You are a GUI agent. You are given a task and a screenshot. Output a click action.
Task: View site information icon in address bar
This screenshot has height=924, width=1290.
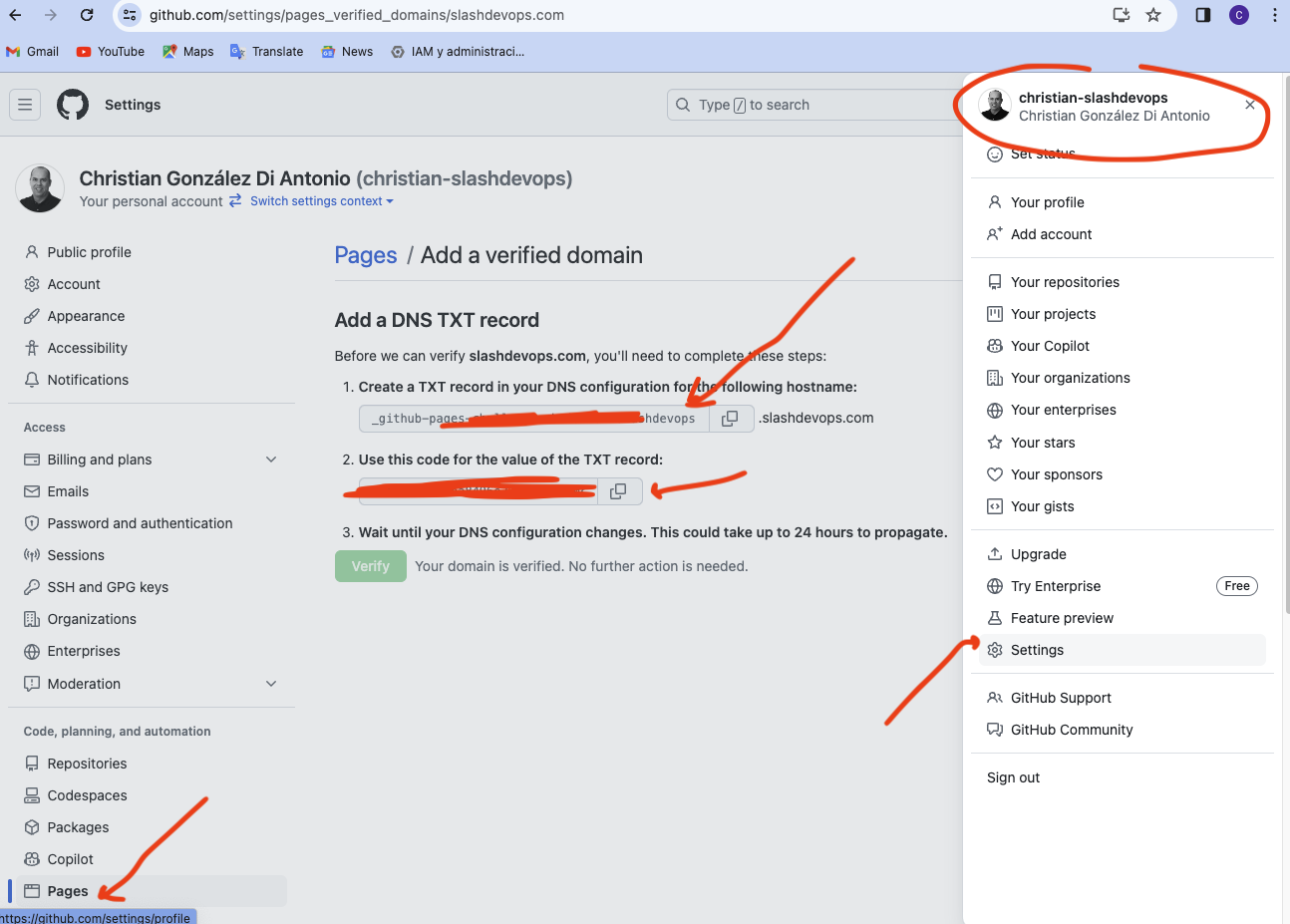(130, 15)
